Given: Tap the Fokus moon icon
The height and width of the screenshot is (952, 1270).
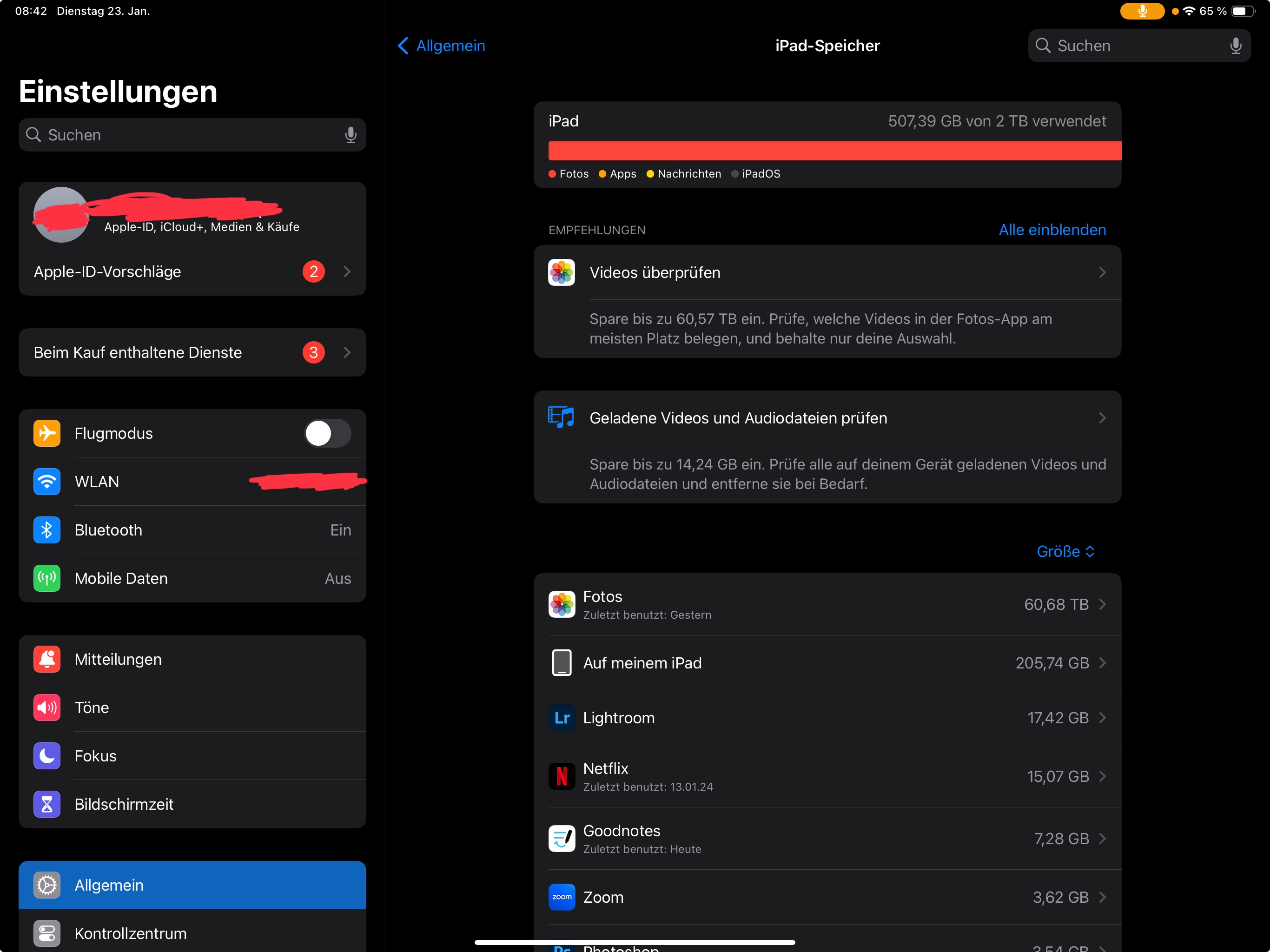Looking at the screenshot, I should (47, 756).
